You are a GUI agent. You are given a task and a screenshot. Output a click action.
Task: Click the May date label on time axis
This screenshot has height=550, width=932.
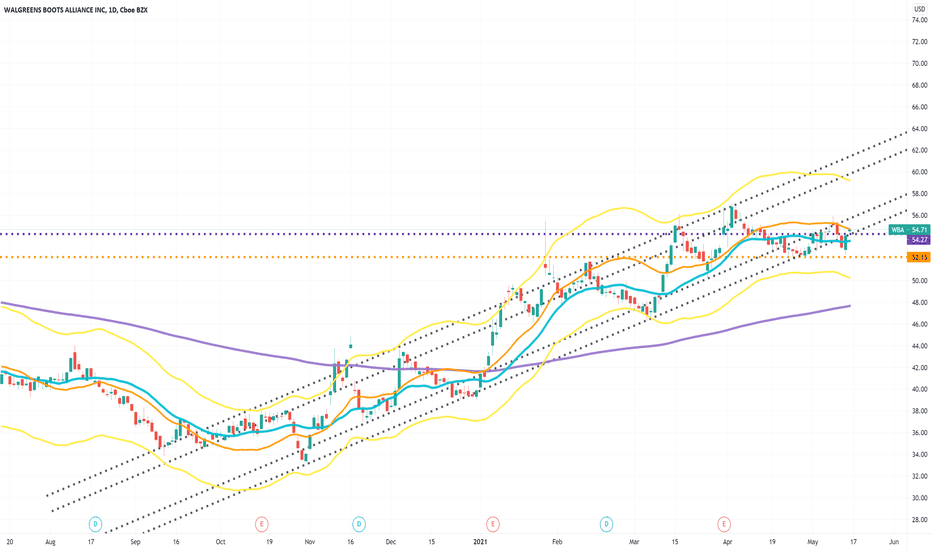point(813,542)
